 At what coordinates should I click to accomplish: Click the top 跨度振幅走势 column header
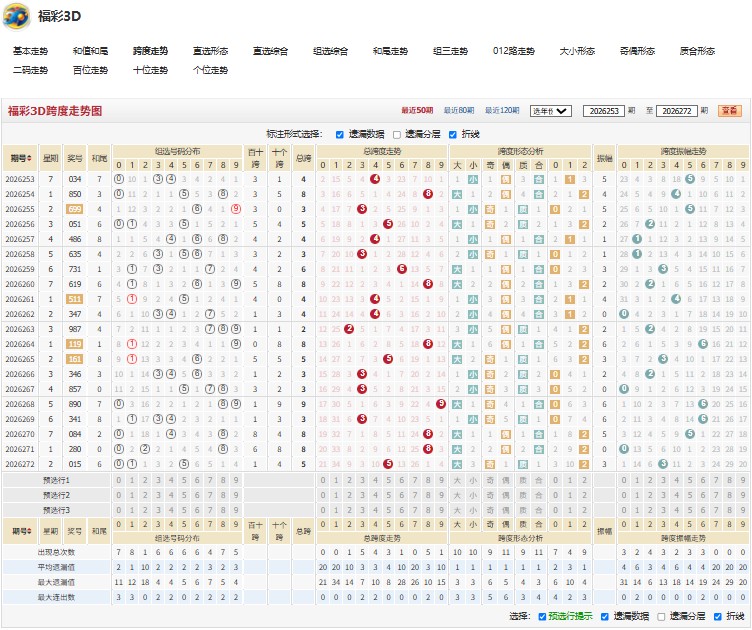click(683, 152)
